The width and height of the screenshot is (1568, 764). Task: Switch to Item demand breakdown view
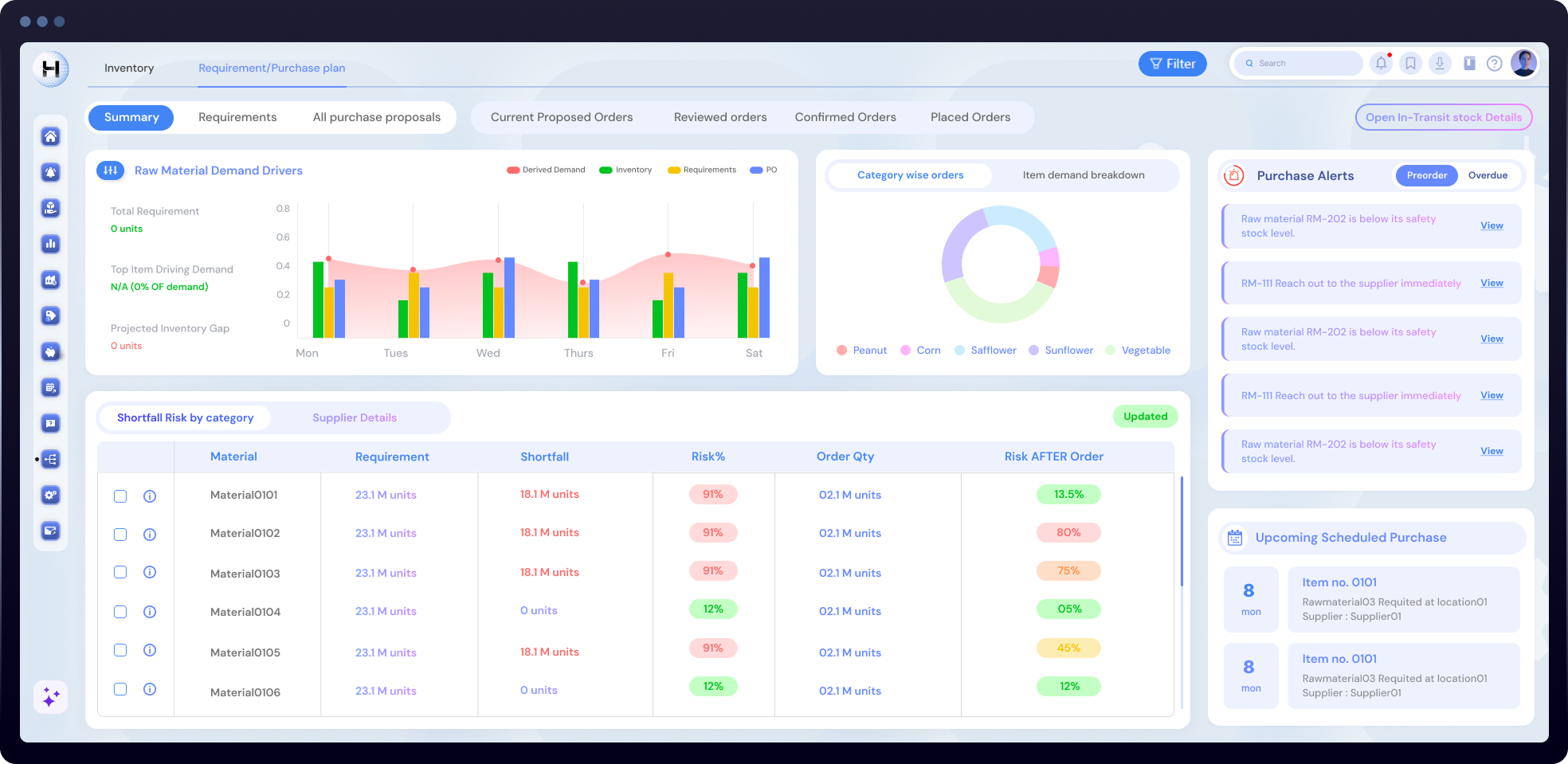(x=1083, y=174)
